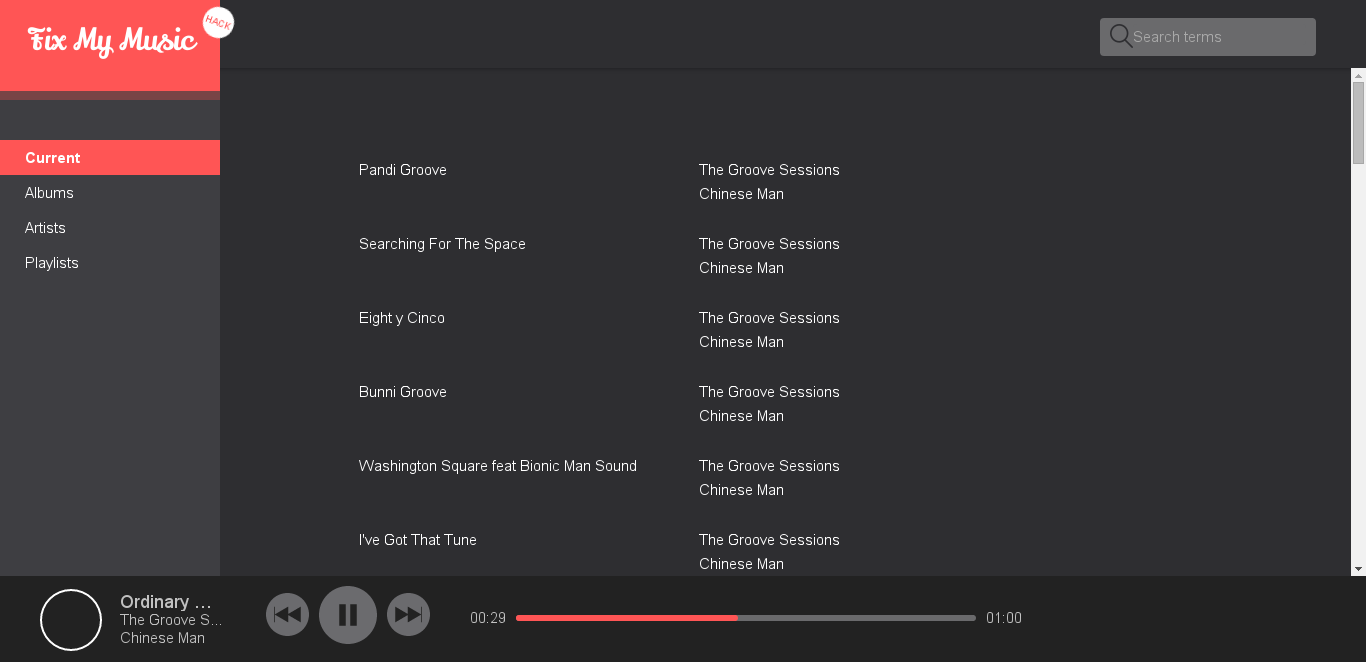The height and width of the screenshot is (662, 1366).
Task: Click the HACK badge icon
Action: tap(218, 23)
